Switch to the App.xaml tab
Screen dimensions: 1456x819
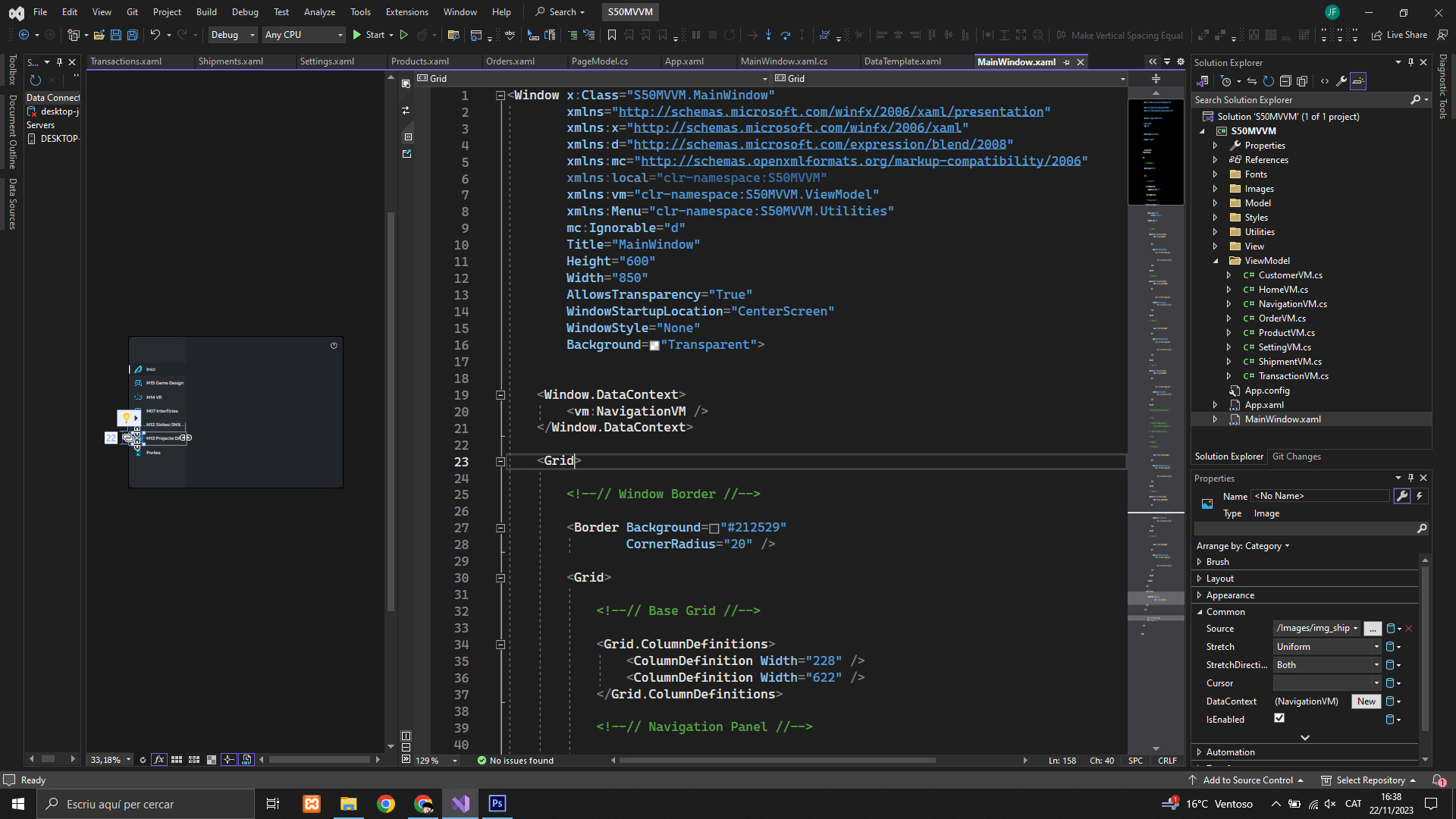[684, 61]
